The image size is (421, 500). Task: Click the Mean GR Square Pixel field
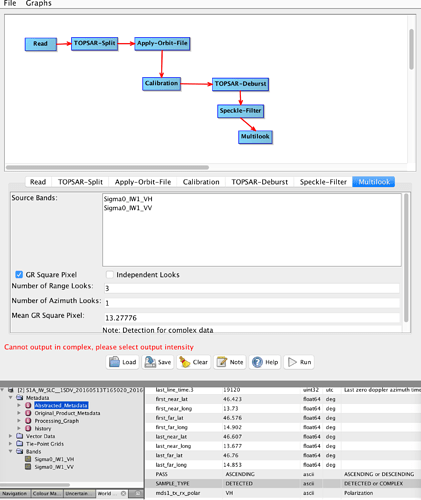pos(252,318)
